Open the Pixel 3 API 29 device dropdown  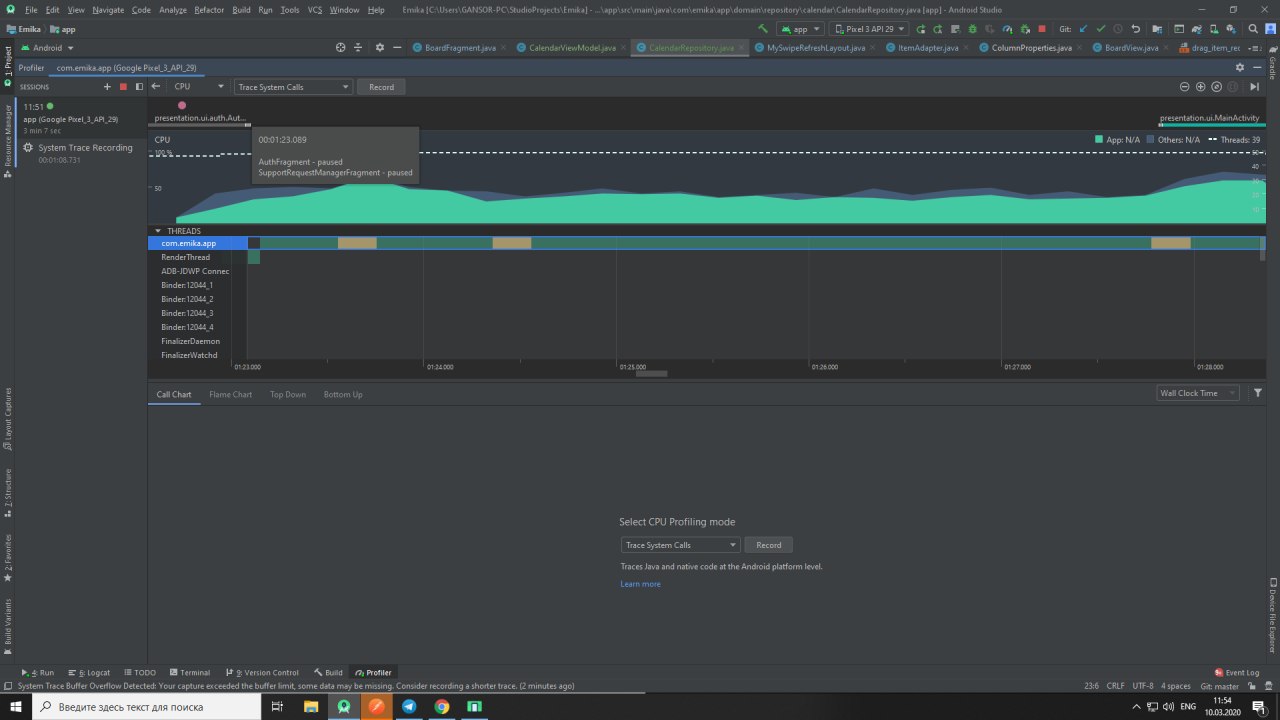tap(870, 29)
